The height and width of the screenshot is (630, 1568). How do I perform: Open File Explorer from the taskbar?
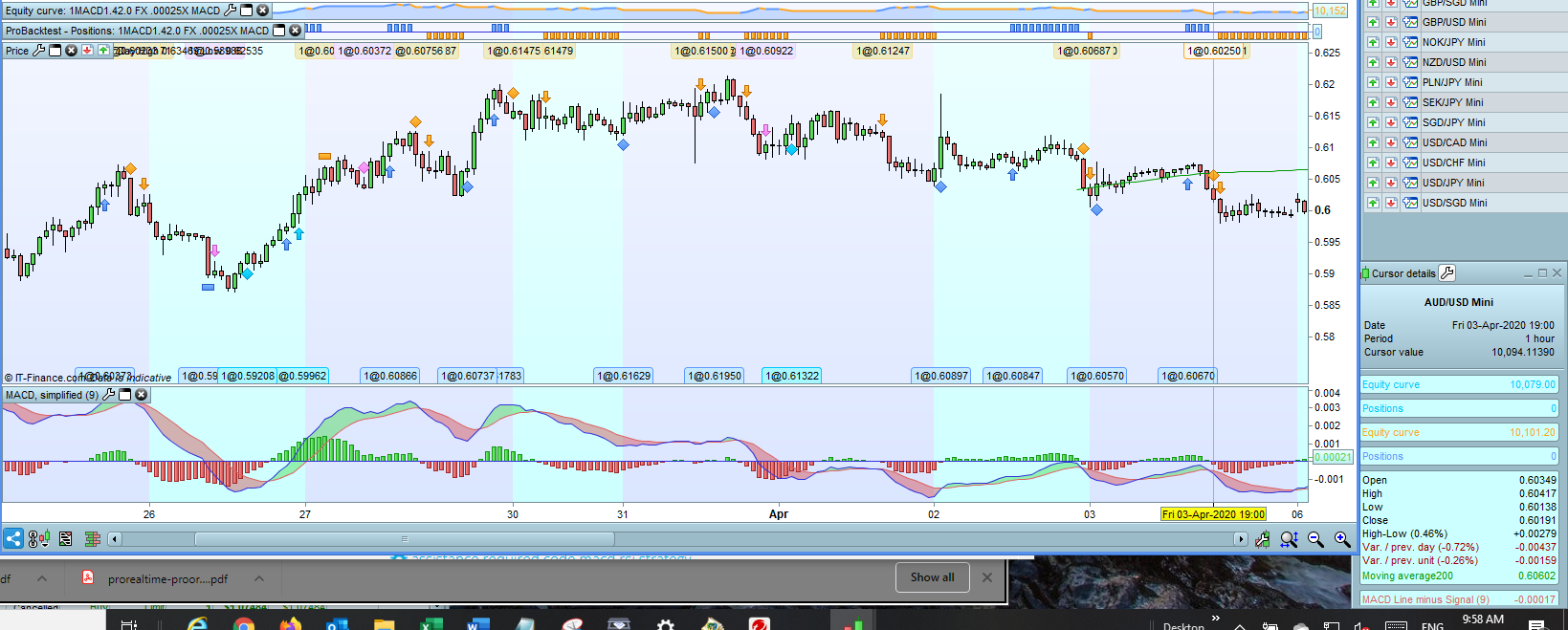coord(384,624)
